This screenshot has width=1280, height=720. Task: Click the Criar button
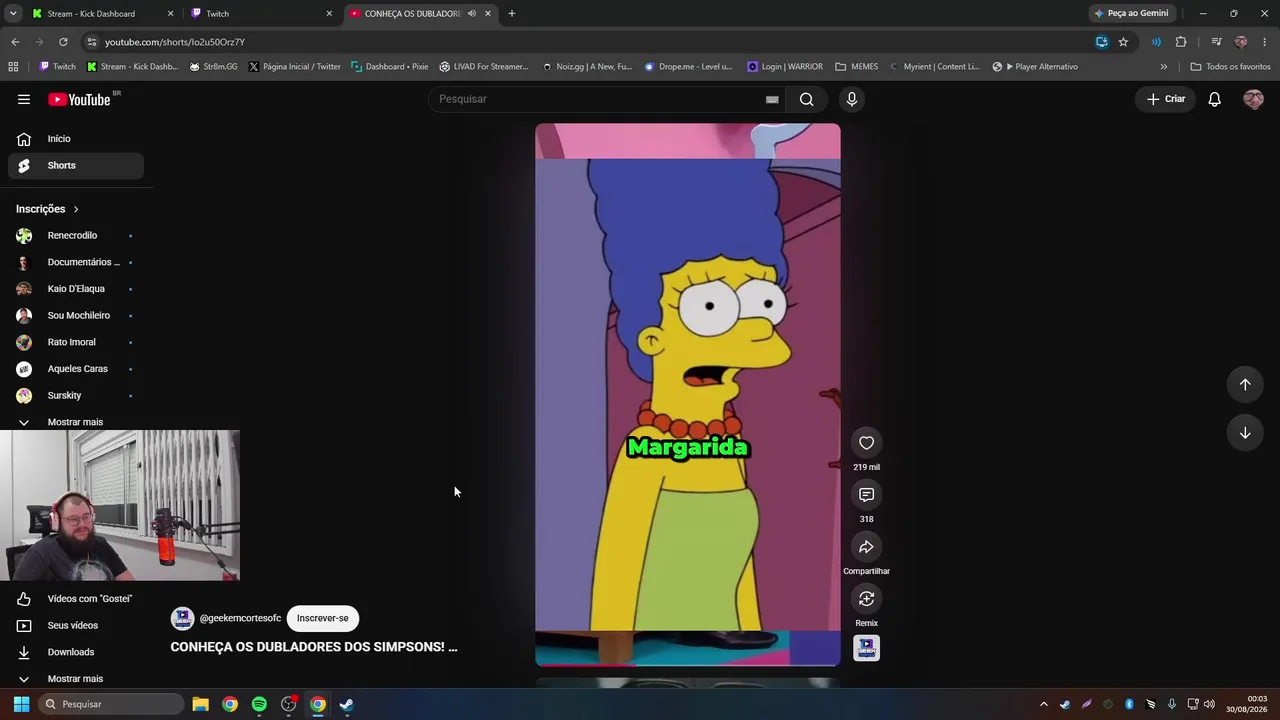click(1166, 99)
